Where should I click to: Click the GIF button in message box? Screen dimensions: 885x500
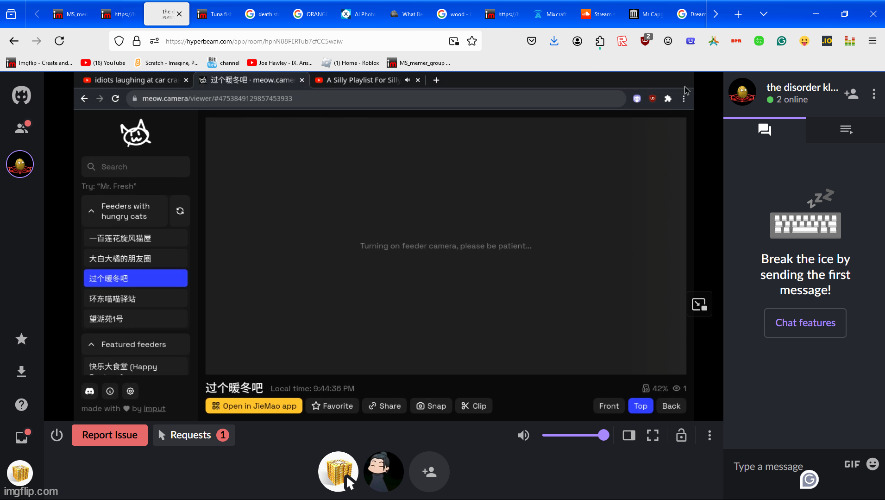click(x=852, y=465)
